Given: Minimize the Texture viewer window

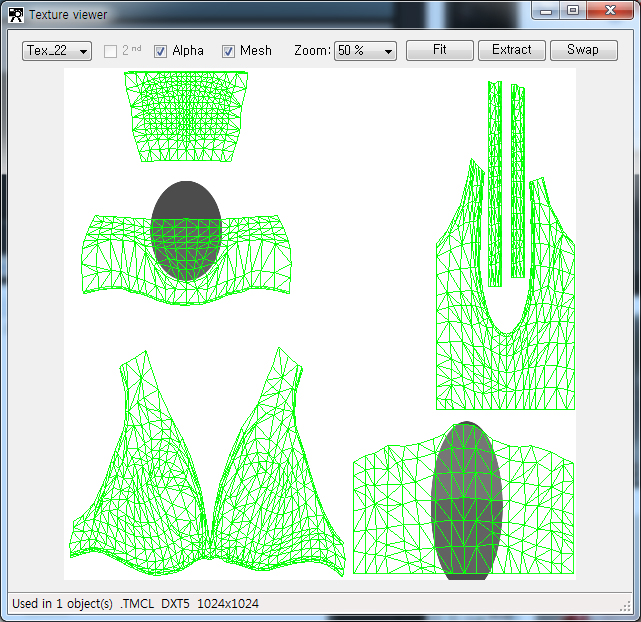Looking at the screenshot, I should [546, 11].
